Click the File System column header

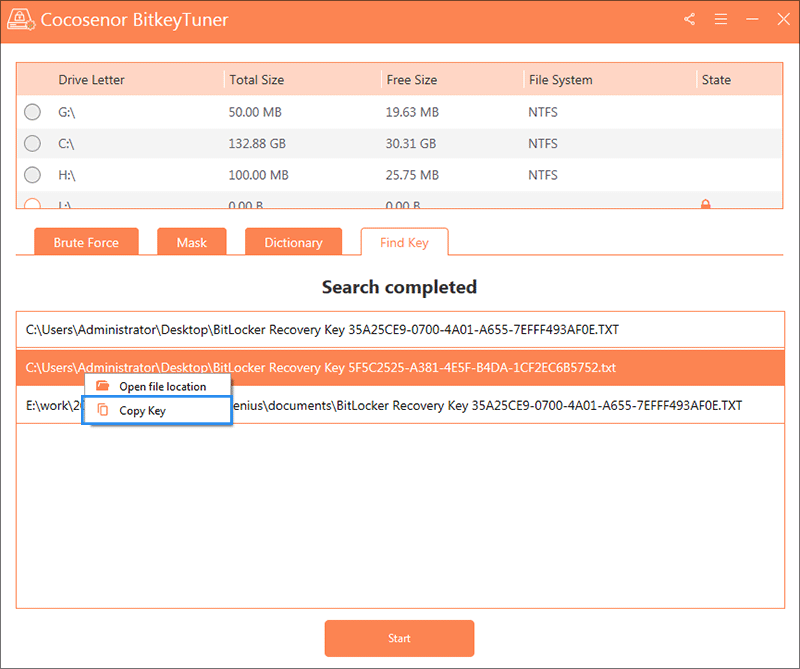[561, 80]
